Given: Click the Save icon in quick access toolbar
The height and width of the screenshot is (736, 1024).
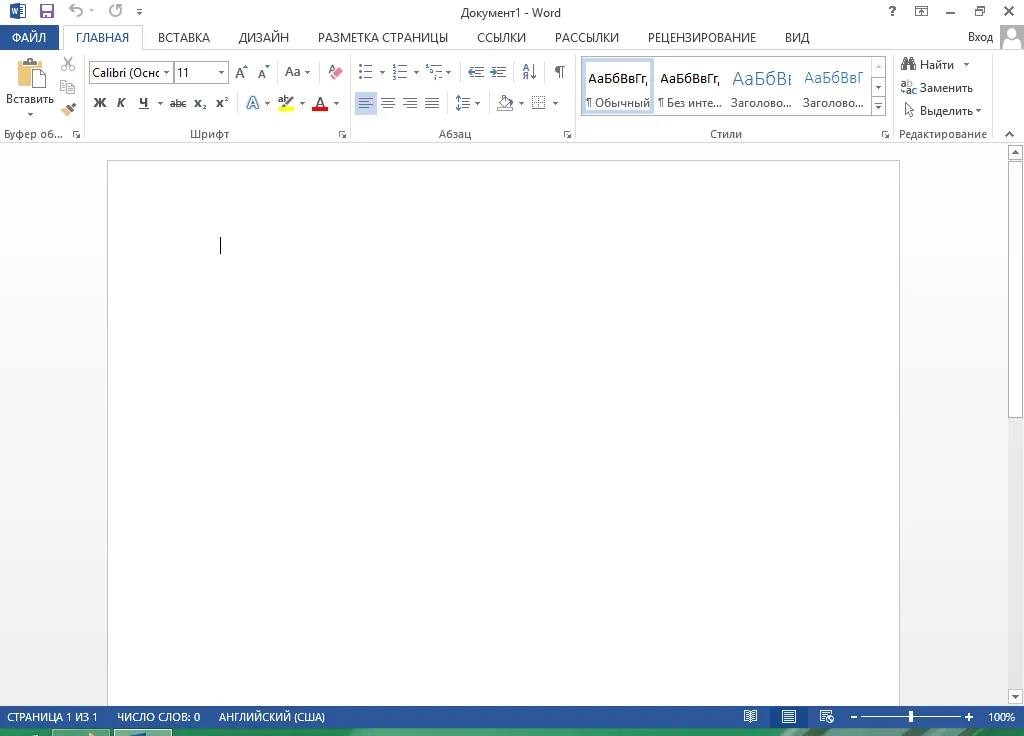Looking at the screenshot, I should [46, 11].
